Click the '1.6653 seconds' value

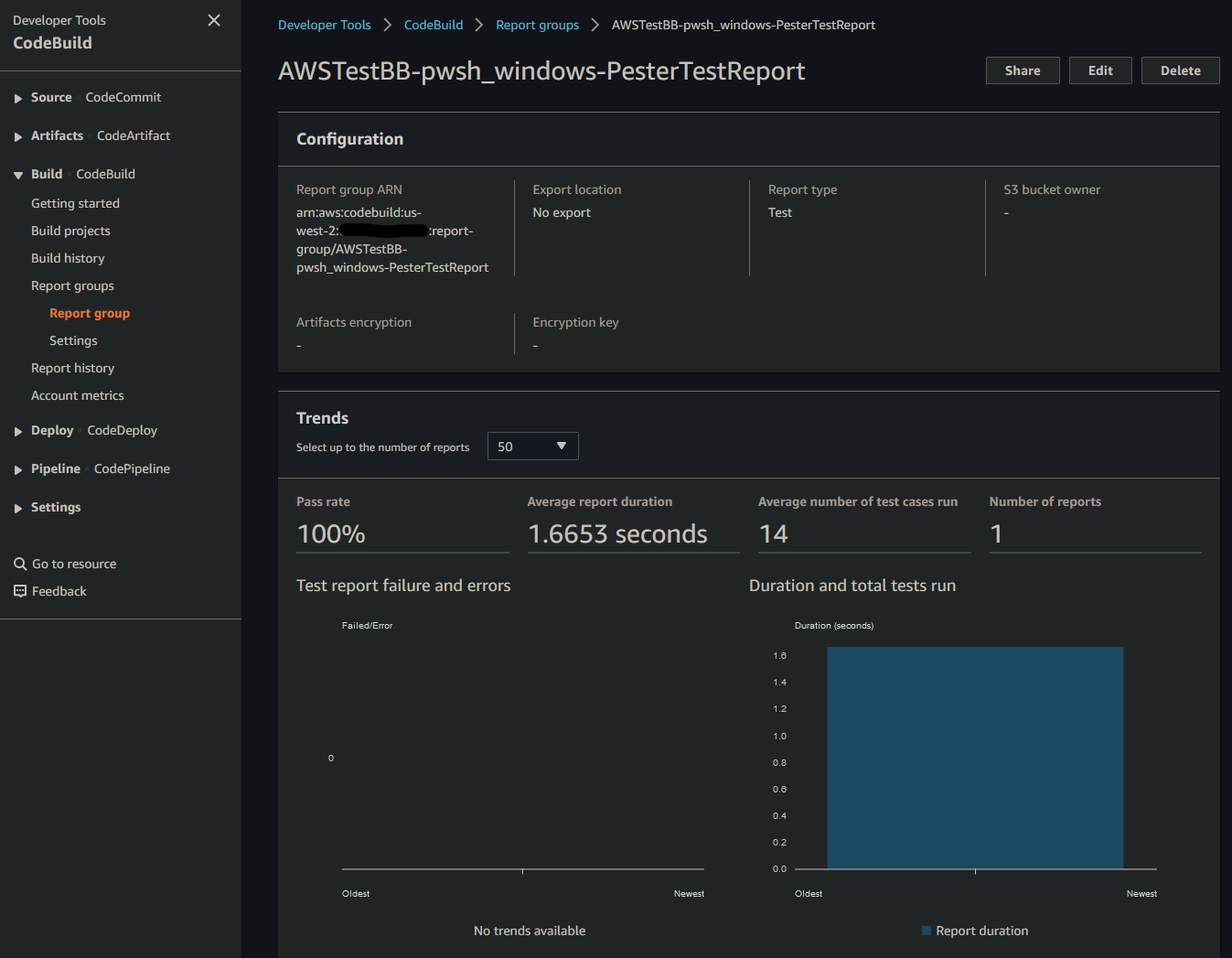tap(617, 533)
